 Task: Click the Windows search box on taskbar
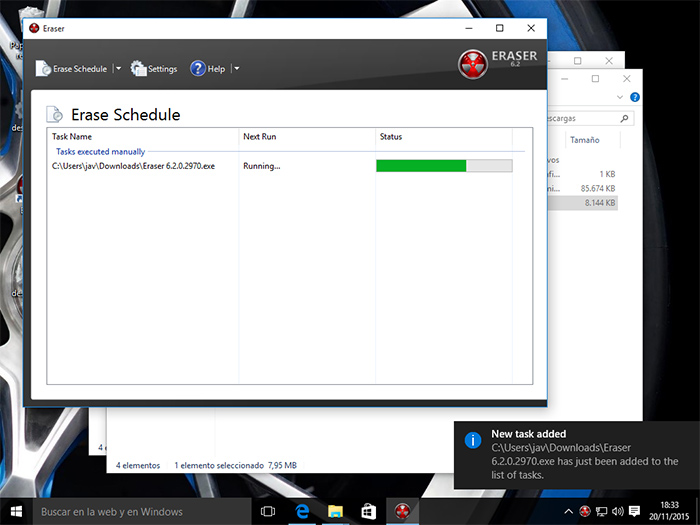(x=130, y=511)
